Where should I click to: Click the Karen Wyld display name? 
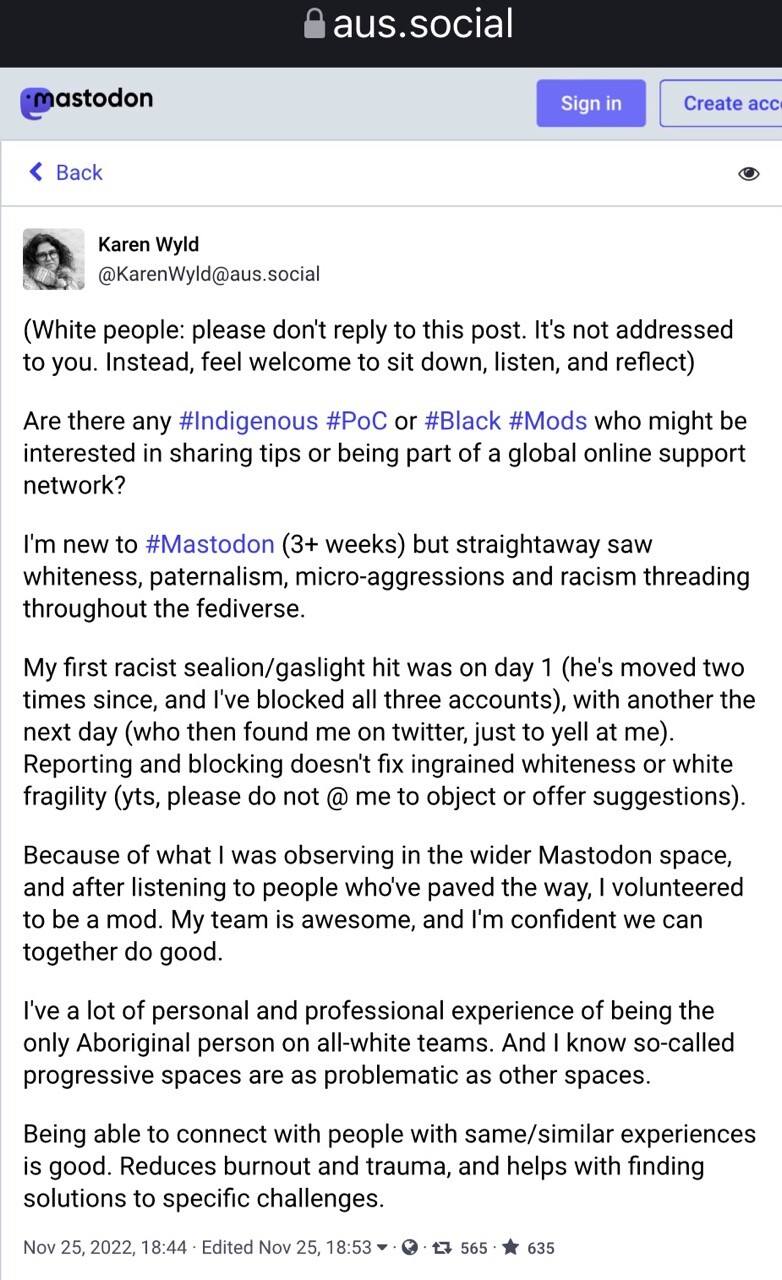coord(146,244)
